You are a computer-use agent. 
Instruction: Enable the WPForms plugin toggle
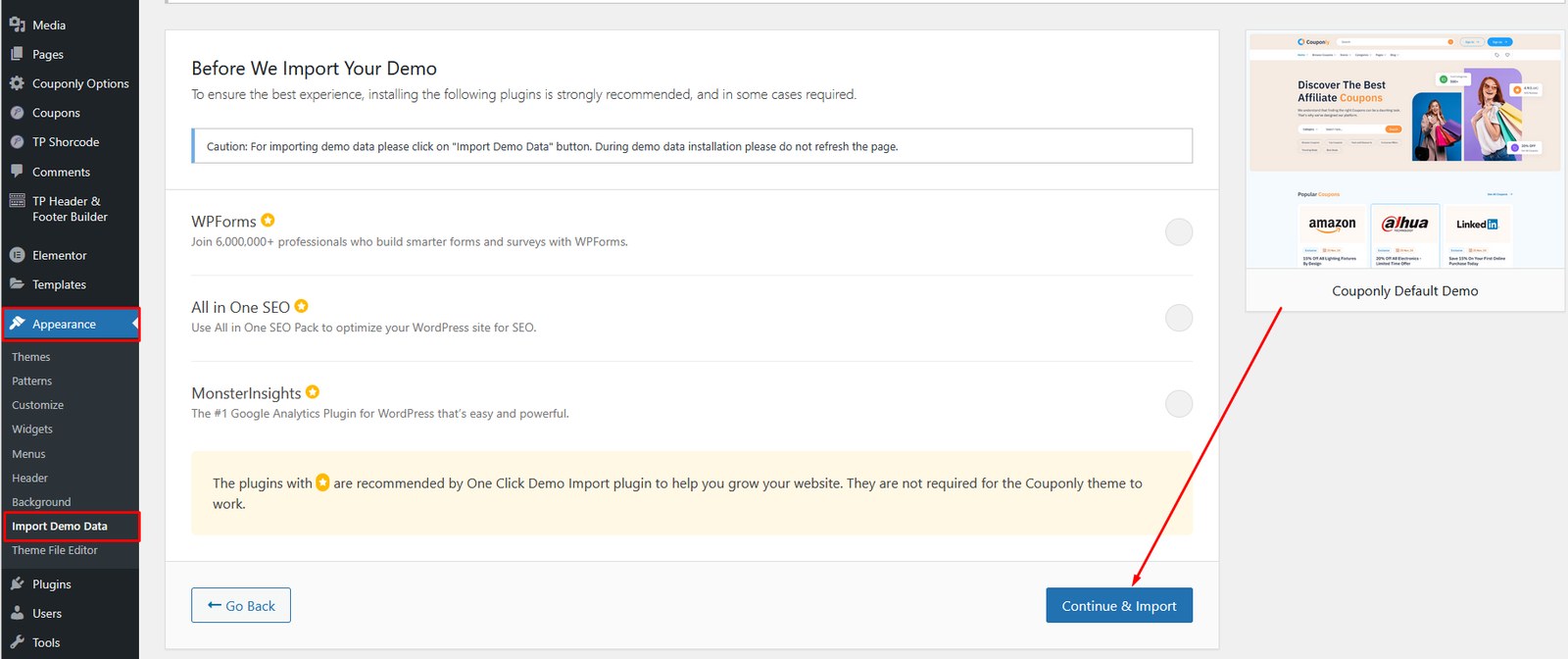coord(1178,232)
